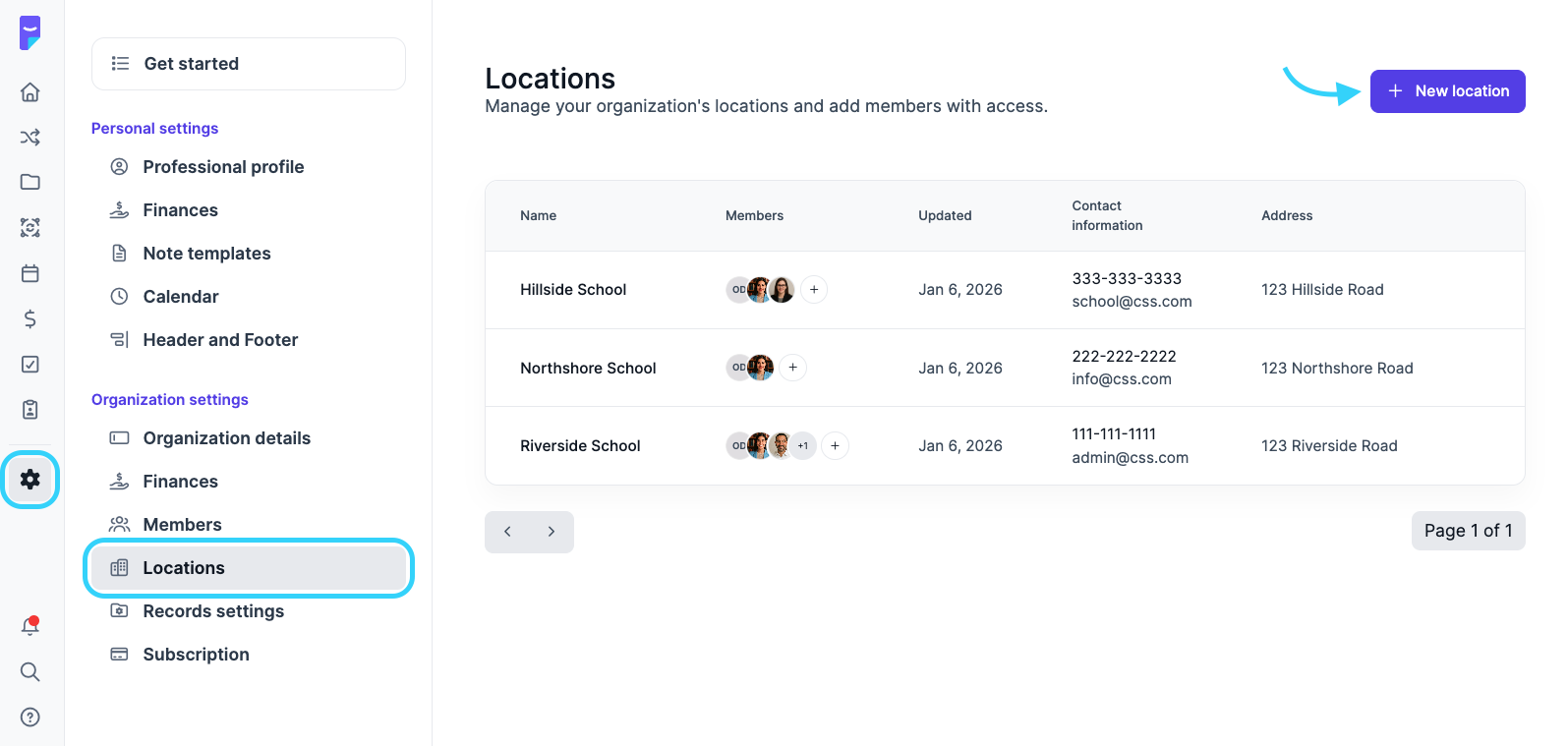This screenshot has width=1568, height=746.
Task: Open Get started checklist
Action: click(x=249, y=64)
